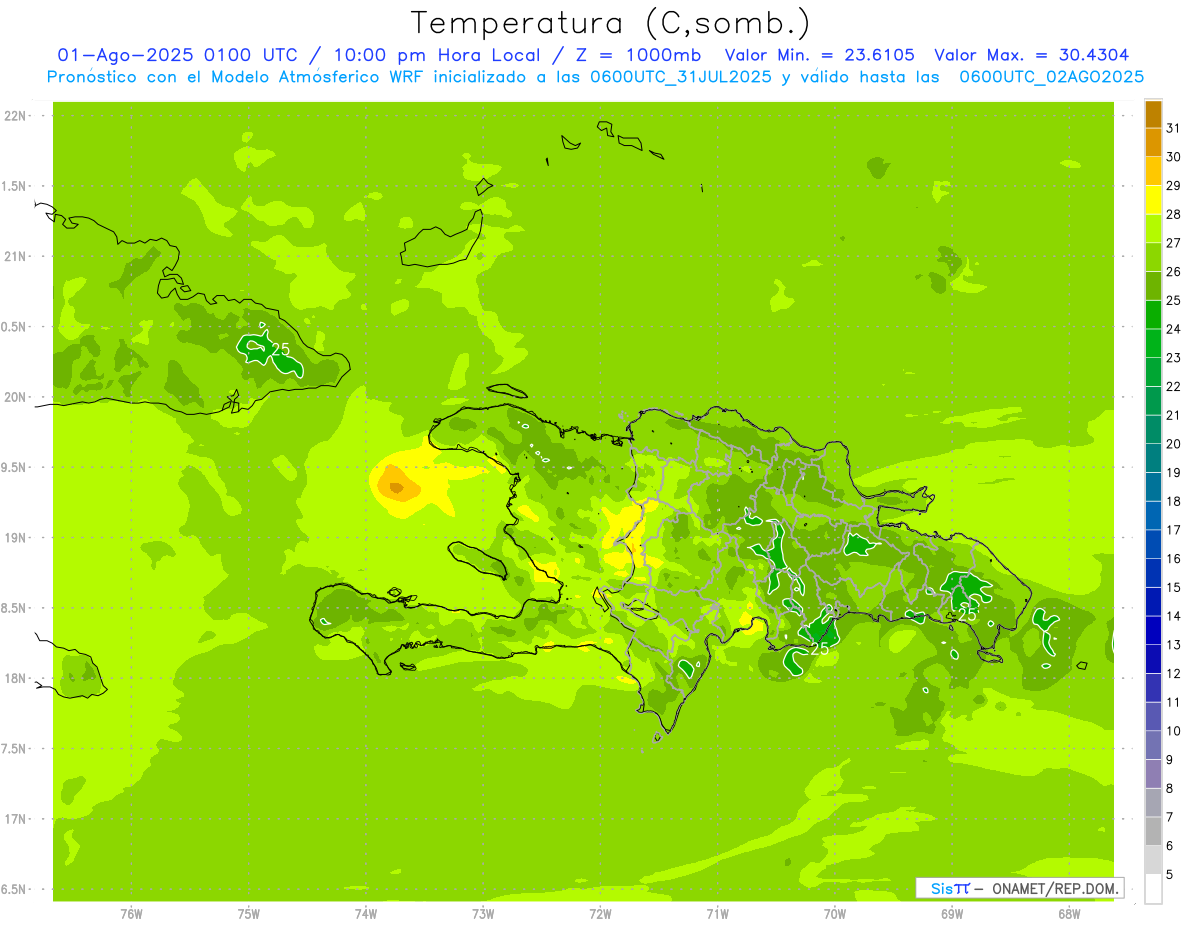1200x927 pixels.
Task: Click the purple swatch between 8 and 9
Action: pyautogui.click(x=1153, y=774)
